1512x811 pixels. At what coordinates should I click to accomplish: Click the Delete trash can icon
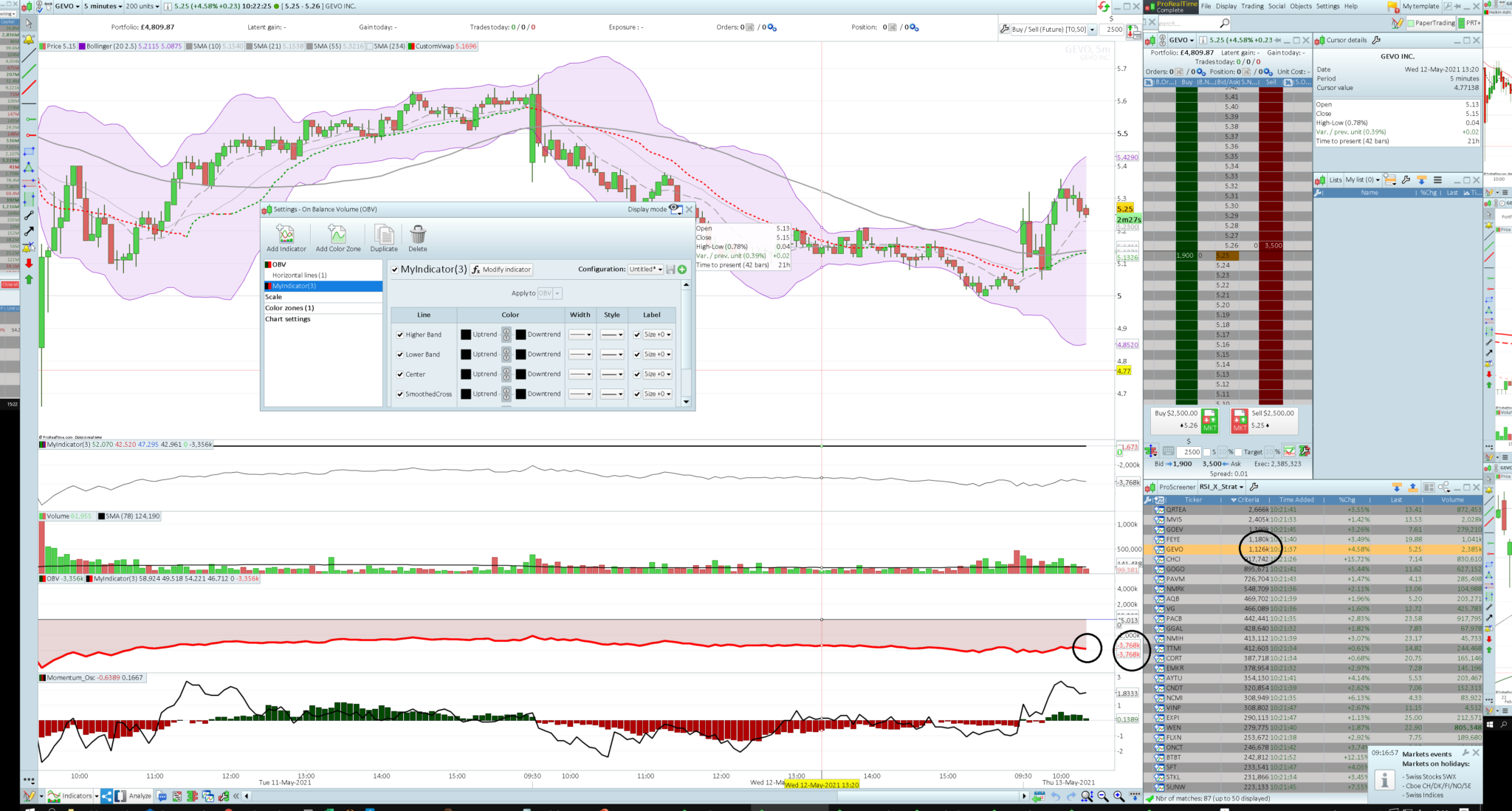click(418, 235)
